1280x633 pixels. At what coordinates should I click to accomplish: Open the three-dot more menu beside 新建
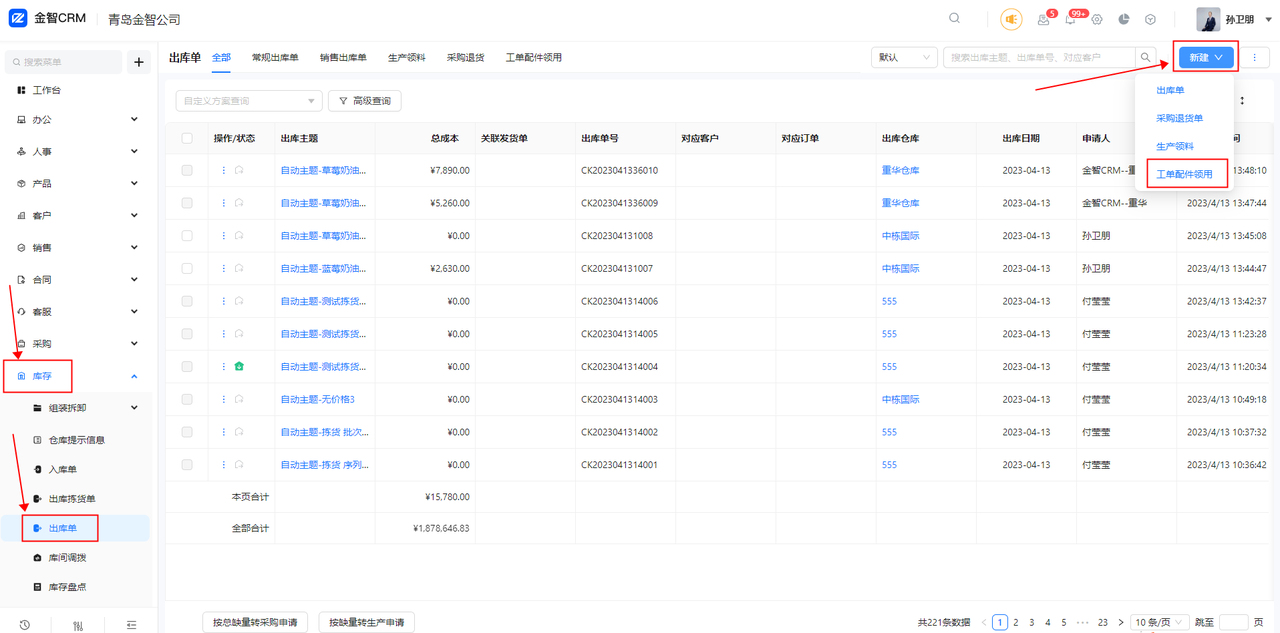click(1254, 58)
